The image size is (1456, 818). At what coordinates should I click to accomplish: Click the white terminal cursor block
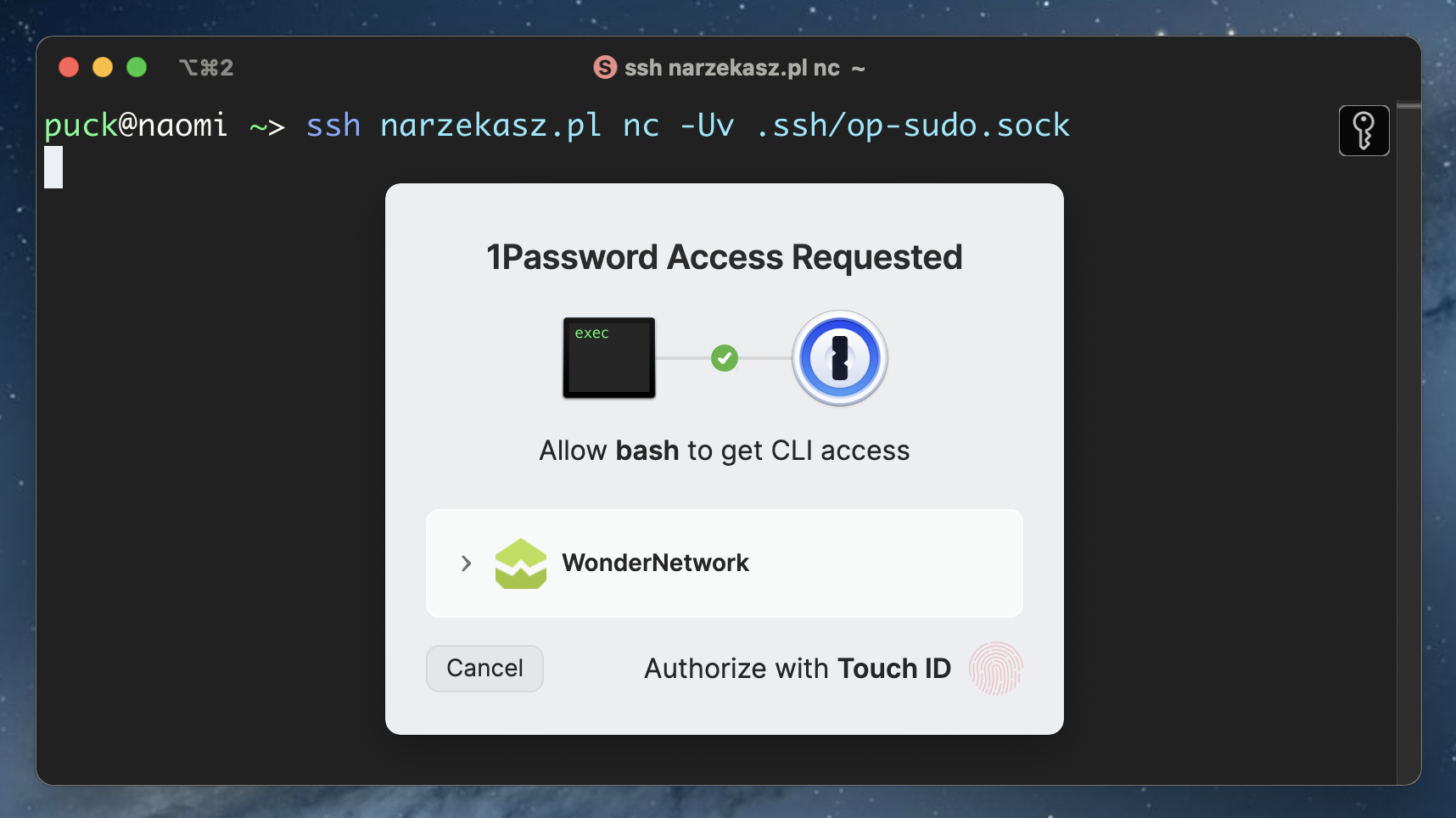[x=53, y=167]
